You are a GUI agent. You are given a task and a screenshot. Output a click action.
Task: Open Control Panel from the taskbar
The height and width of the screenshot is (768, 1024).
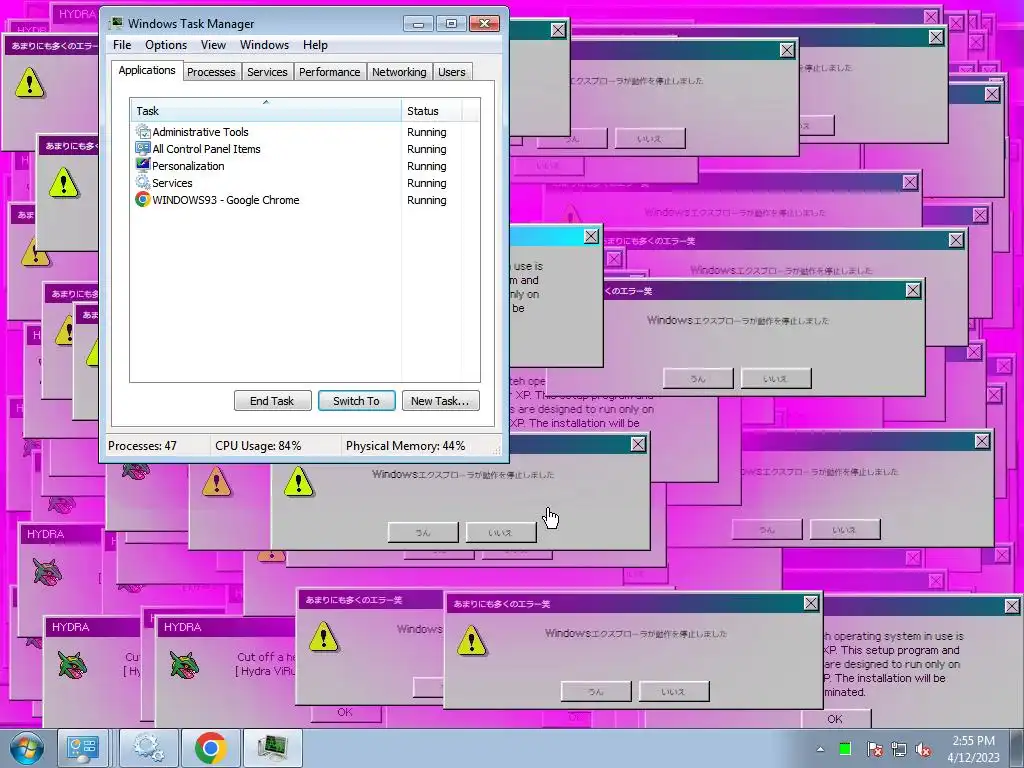[82, 748]
